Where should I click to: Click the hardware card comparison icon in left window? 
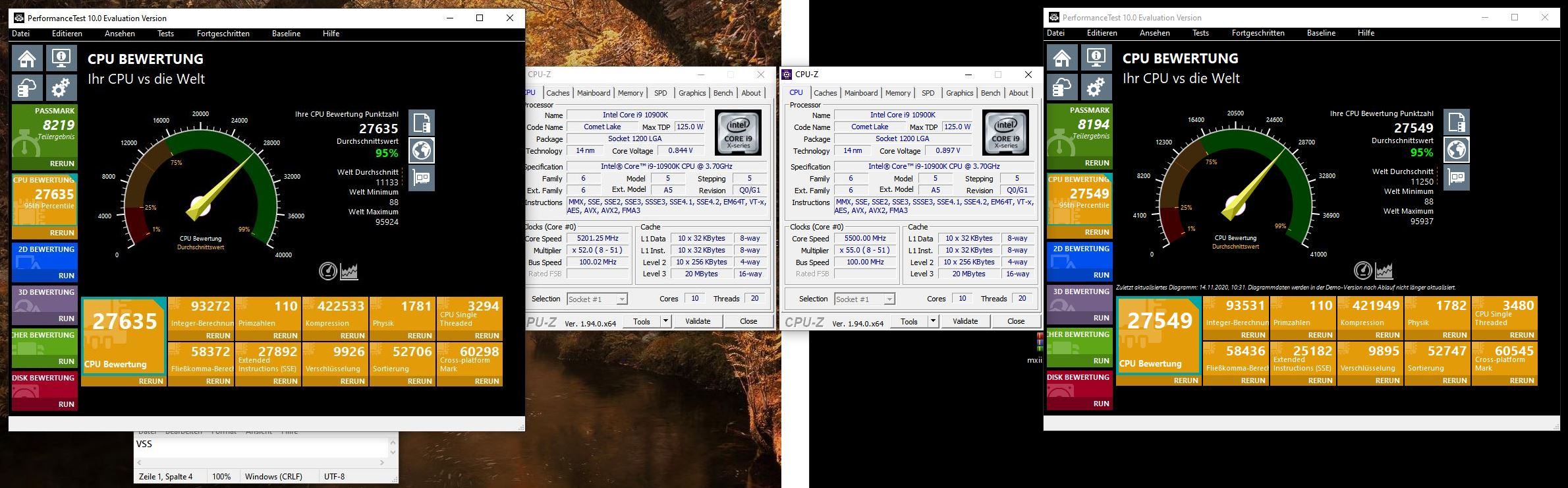[422, 178]
